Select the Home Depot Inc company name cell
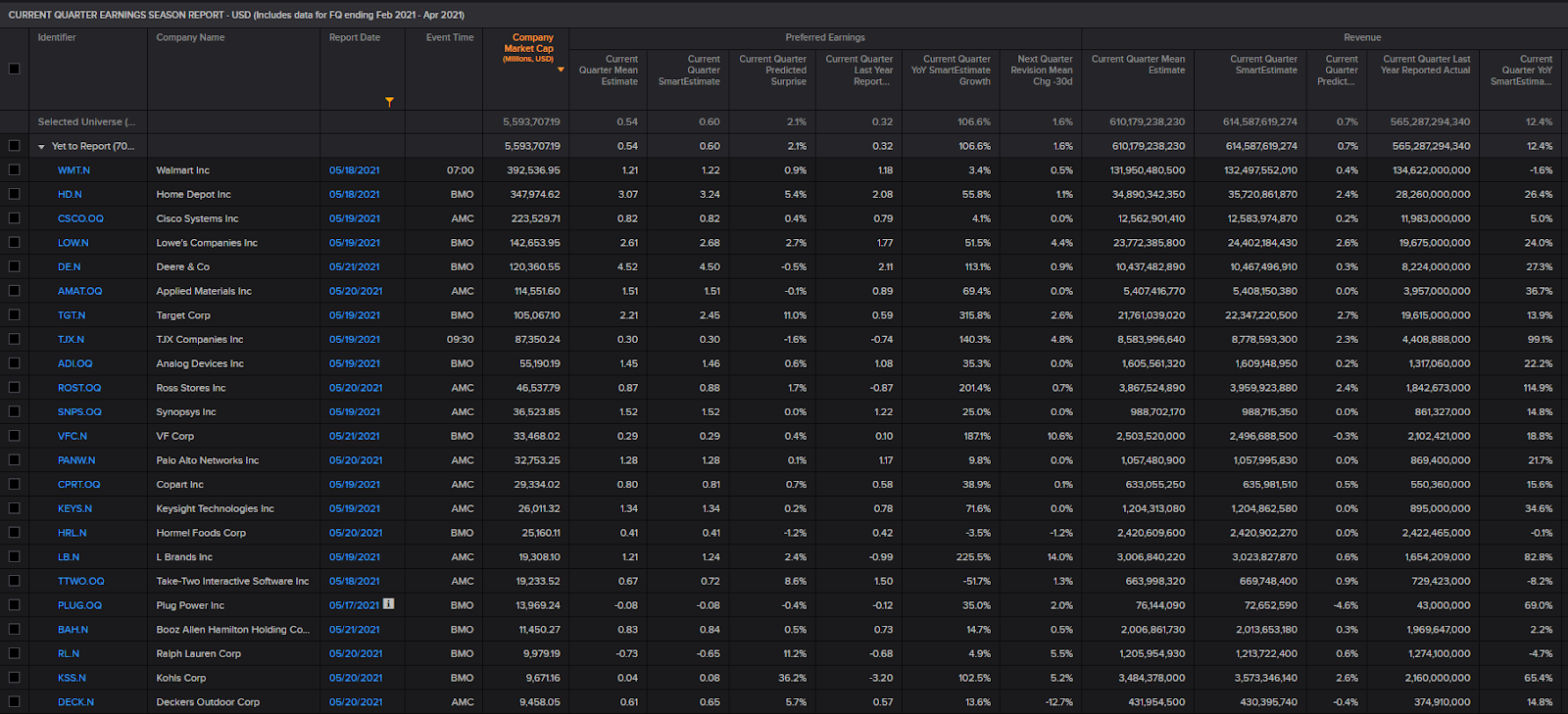Image resolution: width=1568 pixels, height=714 pixels. click(x=193, y=195)
